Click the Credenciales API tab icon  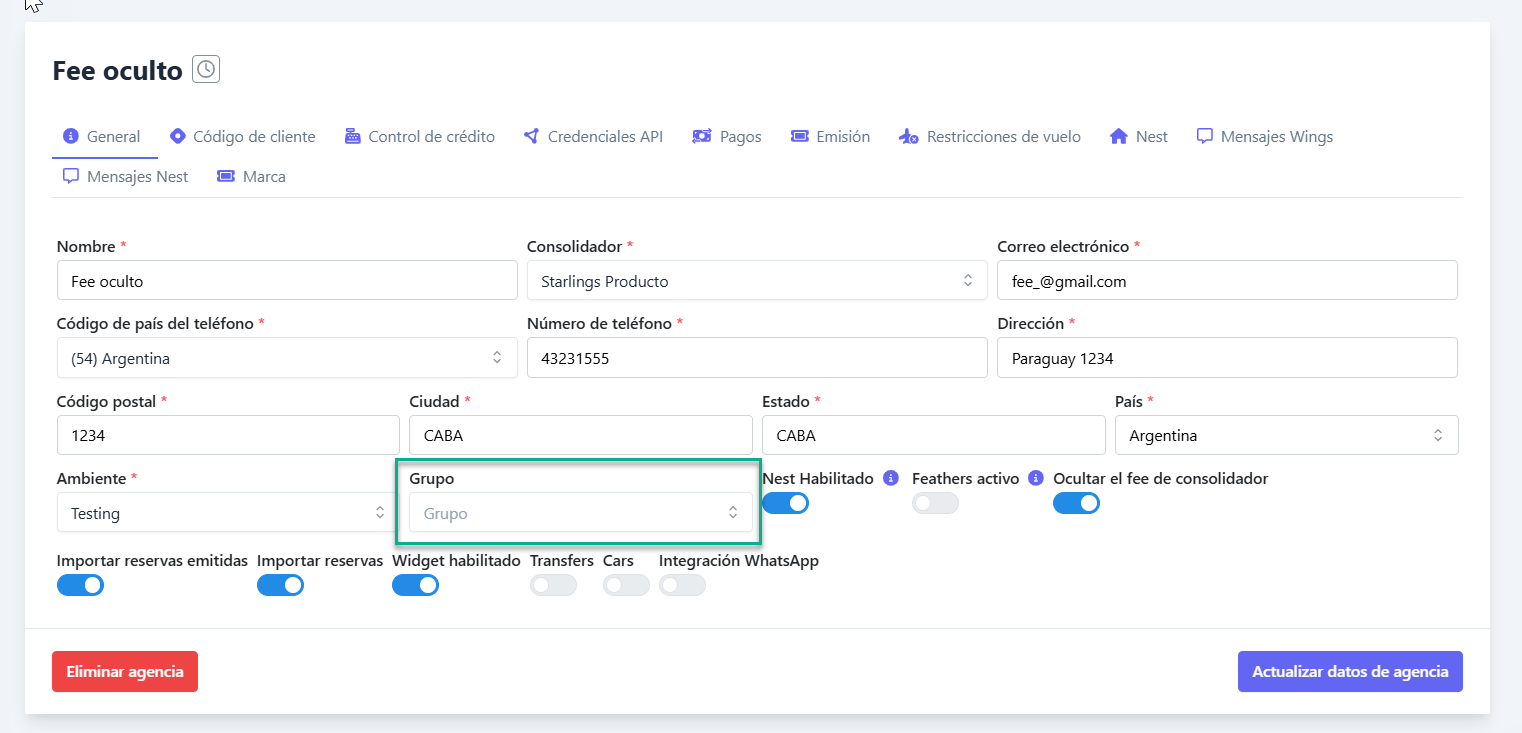click(531, 137)
